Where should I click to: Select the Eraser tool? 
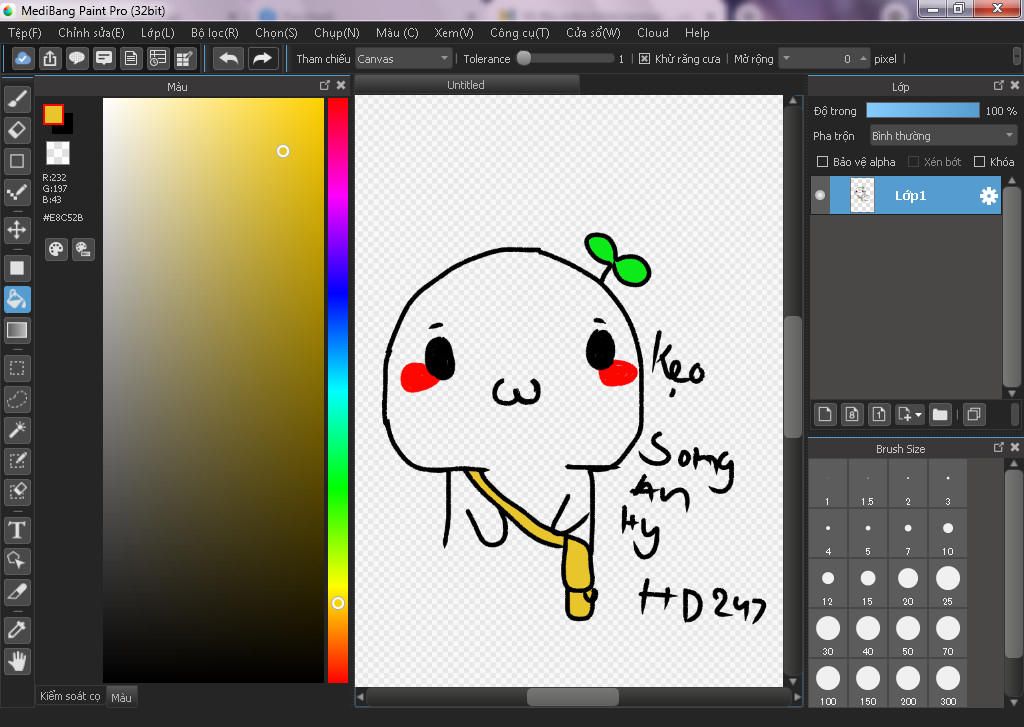tap(17, 130)
